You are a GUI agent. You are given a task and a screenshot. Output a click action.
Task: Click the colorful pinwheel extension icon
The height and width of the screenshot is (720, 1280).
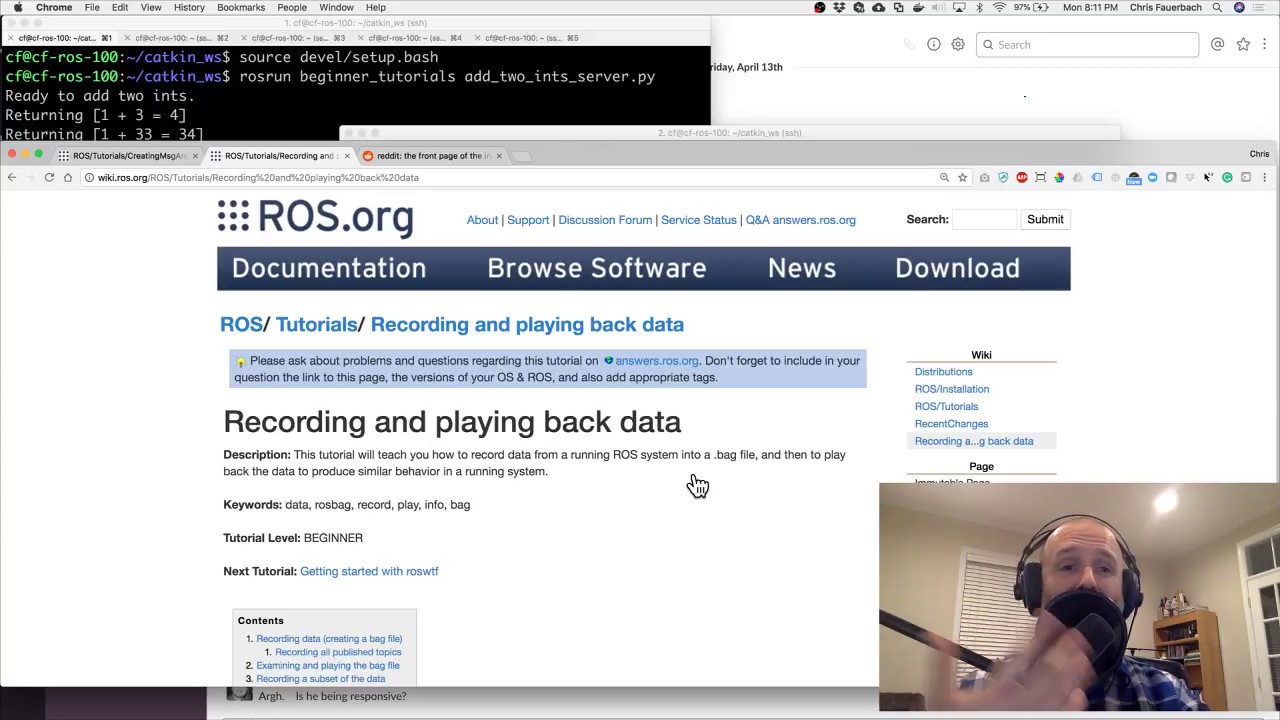1059,177
